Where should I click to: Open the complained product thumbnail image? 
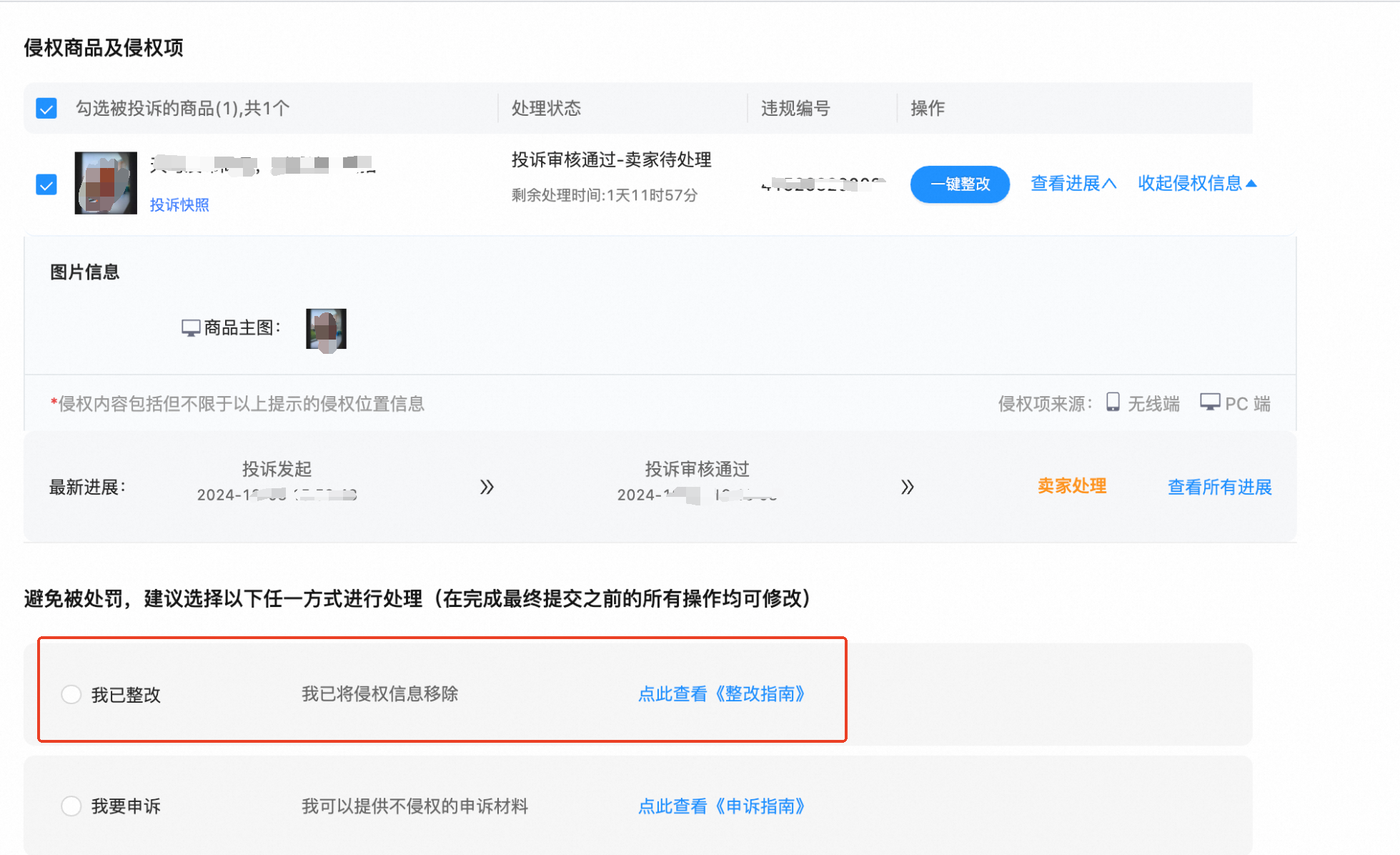tap(106, 182)
